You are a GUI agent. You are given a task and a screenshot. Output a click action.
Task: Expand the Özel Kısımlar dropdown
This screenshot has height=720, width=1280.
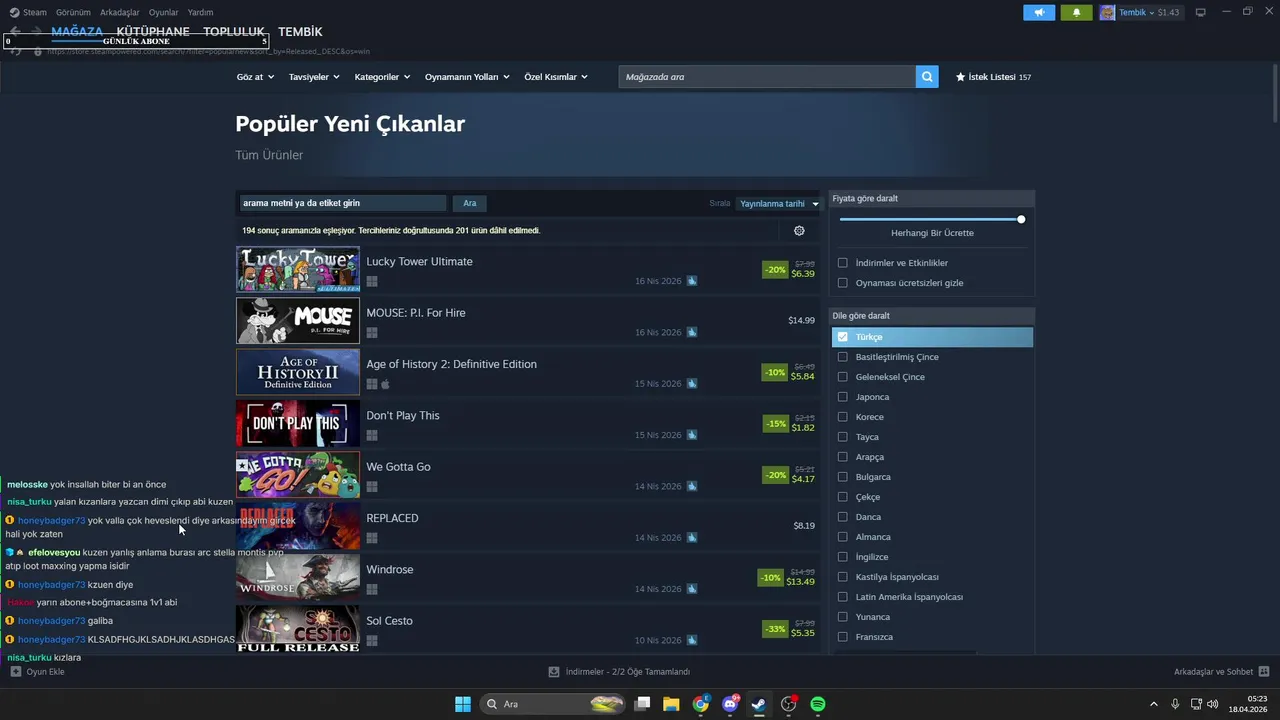click(556, 77)
